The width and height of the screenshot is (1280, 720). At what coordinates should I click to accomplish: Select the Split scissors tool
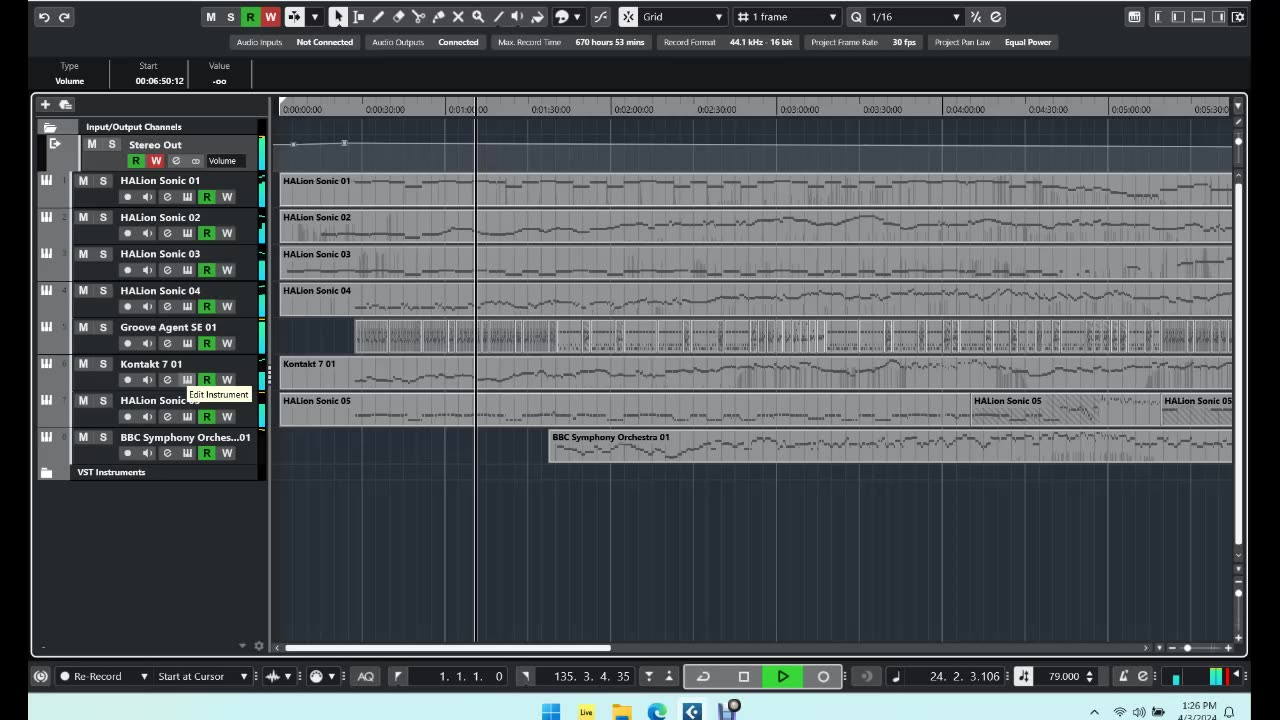418,17
